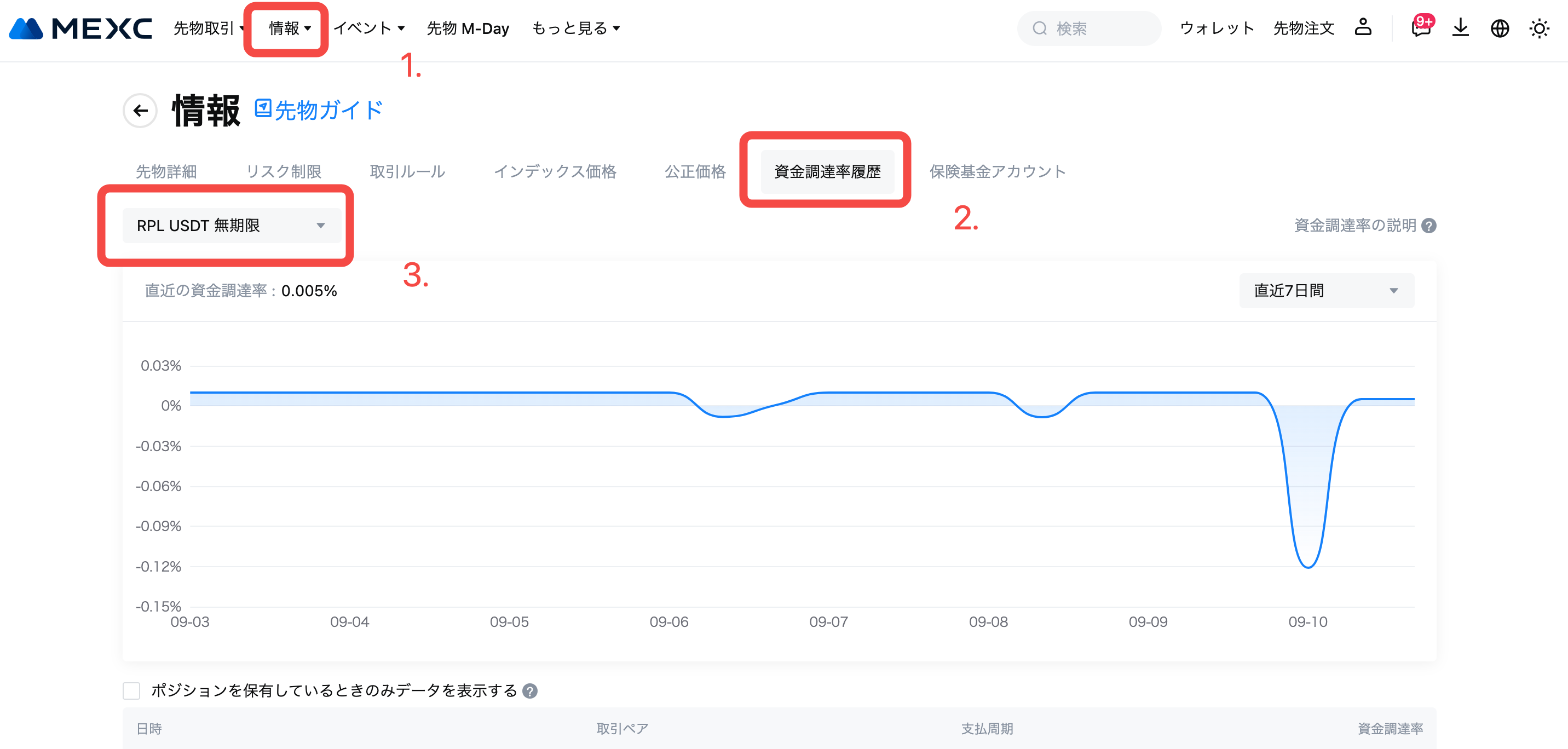Expand the RPL USDT 無期限 pair dropdown

[x=231, y=226]
